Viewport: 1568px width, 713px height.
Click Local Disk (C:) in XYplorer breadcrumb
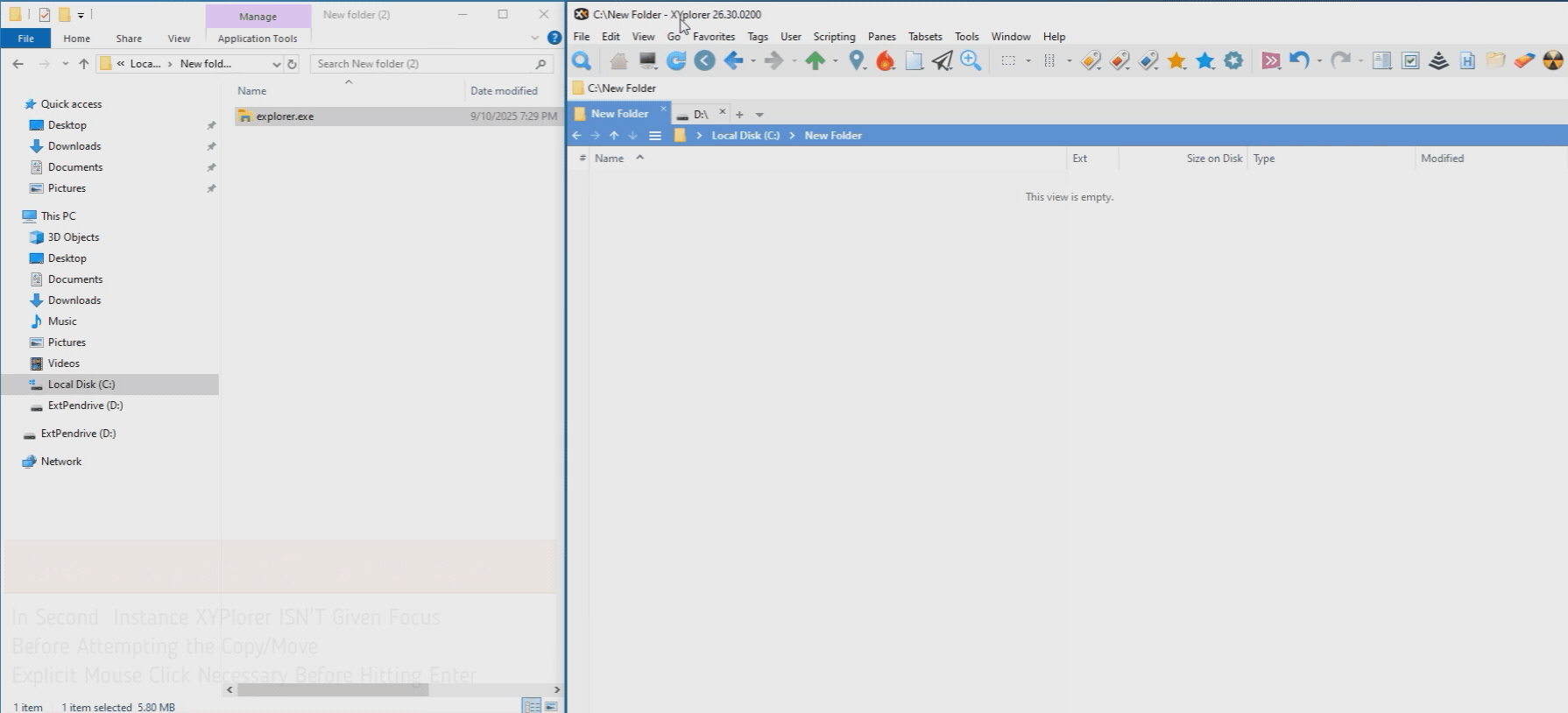(745, 136)
